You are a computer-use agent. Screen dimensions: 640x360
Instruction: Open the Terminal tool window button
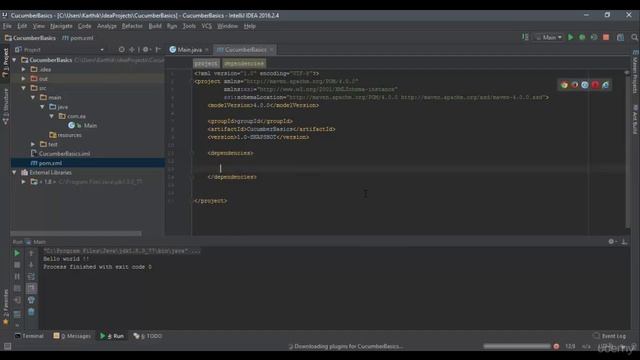[29, 336]
